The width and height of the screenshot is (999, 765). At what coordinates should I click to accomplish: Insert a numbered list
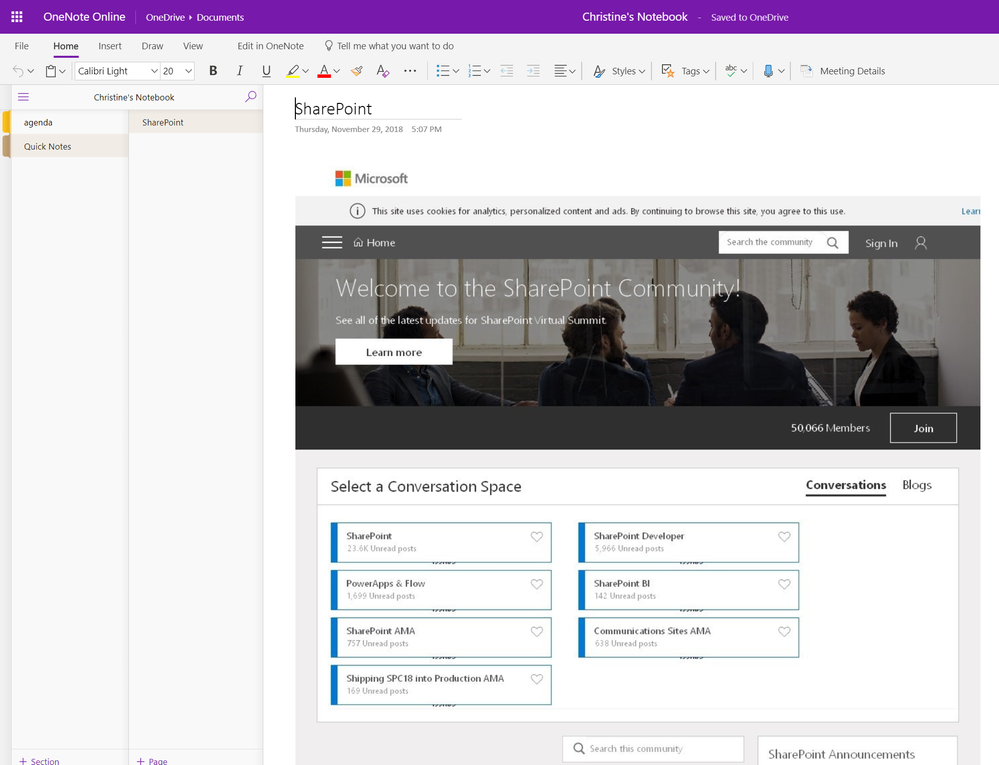[x=475, y=71]
